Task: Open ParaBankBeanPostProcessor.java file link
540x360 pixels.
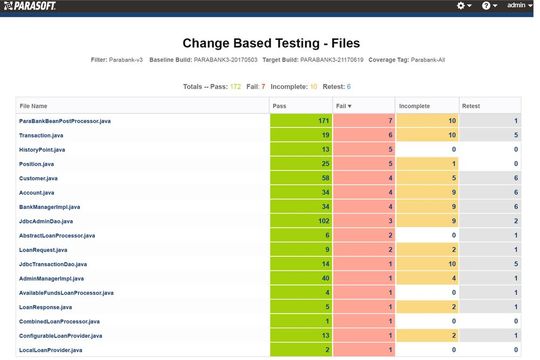Action: (65, 121)
